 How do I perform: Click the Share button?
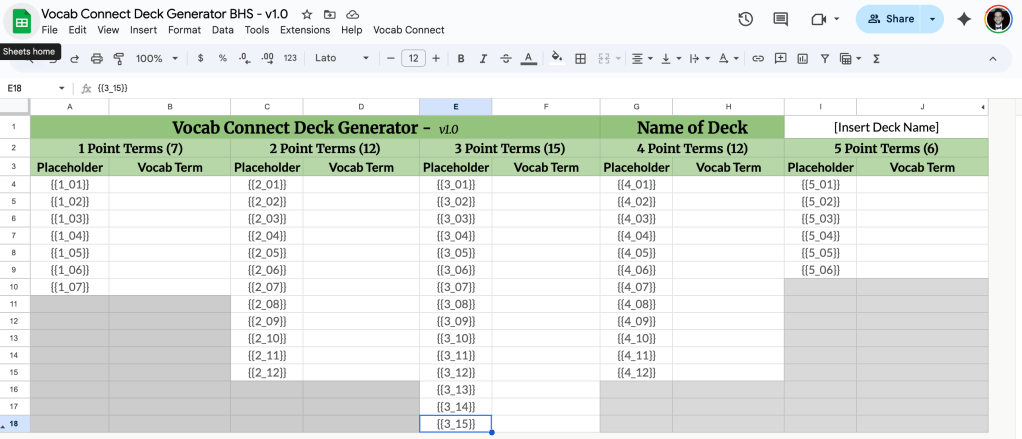tap(889, 19)
